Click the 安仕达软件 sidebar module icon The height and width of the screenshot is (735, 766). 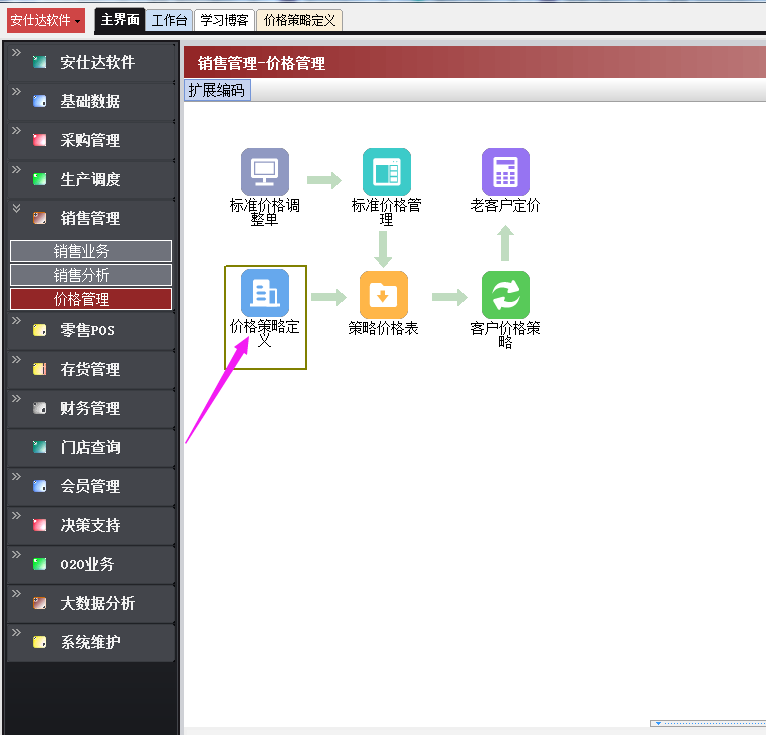pos(40,62)
